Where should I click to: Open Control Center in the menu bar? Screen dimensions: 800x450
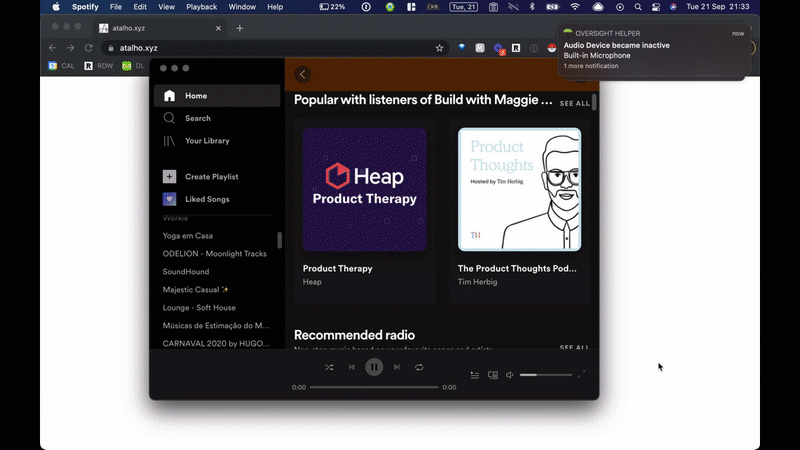tap(656, 7)
